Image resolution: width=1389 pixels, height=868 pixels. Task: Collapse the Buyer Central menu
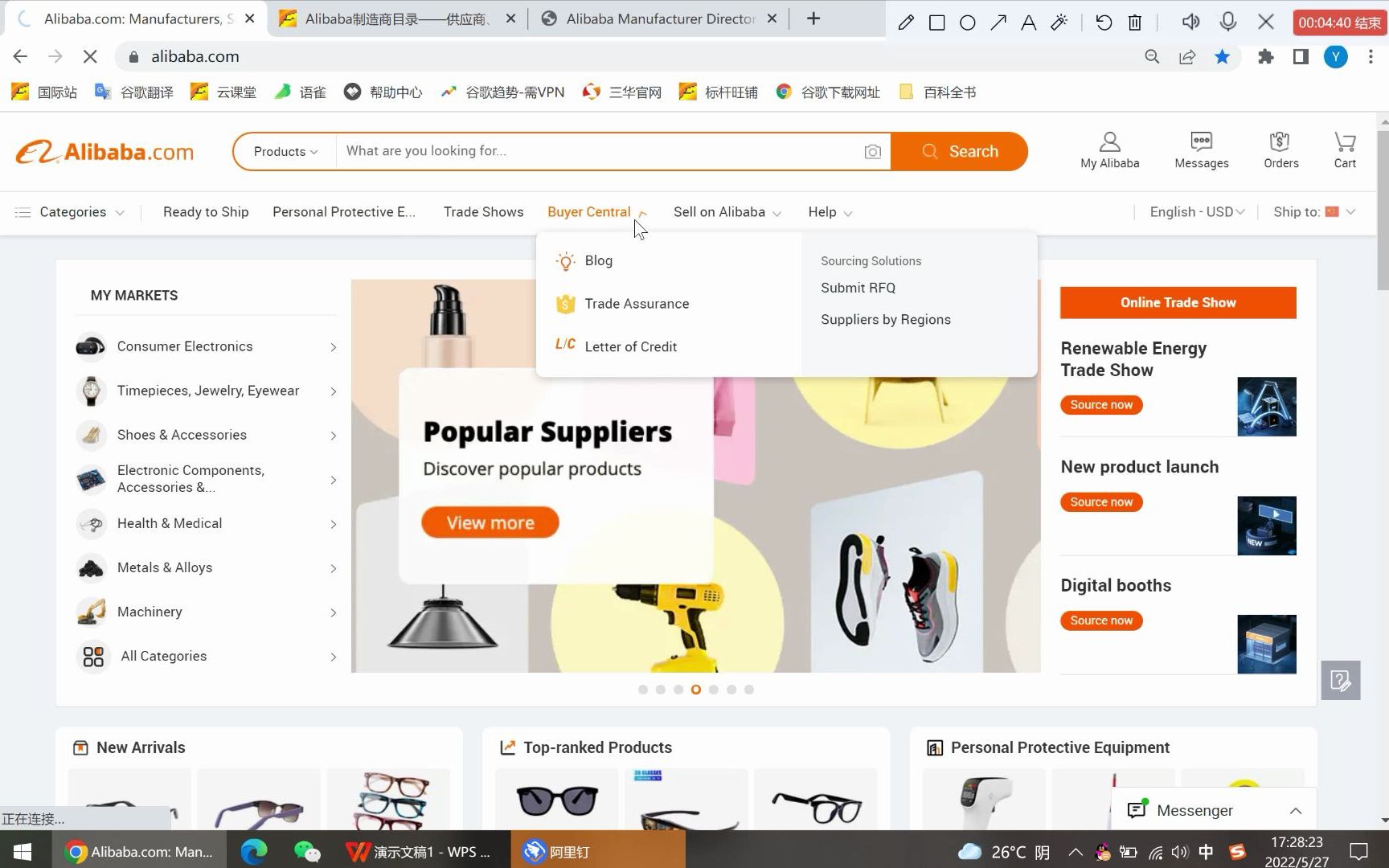(597, 212)
